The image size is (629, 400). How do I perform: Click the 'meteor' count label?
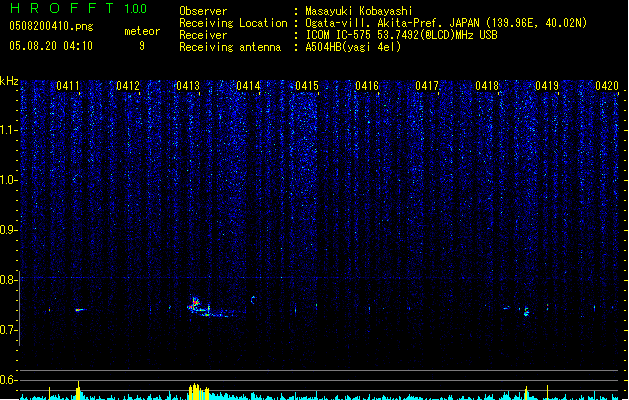142,31
